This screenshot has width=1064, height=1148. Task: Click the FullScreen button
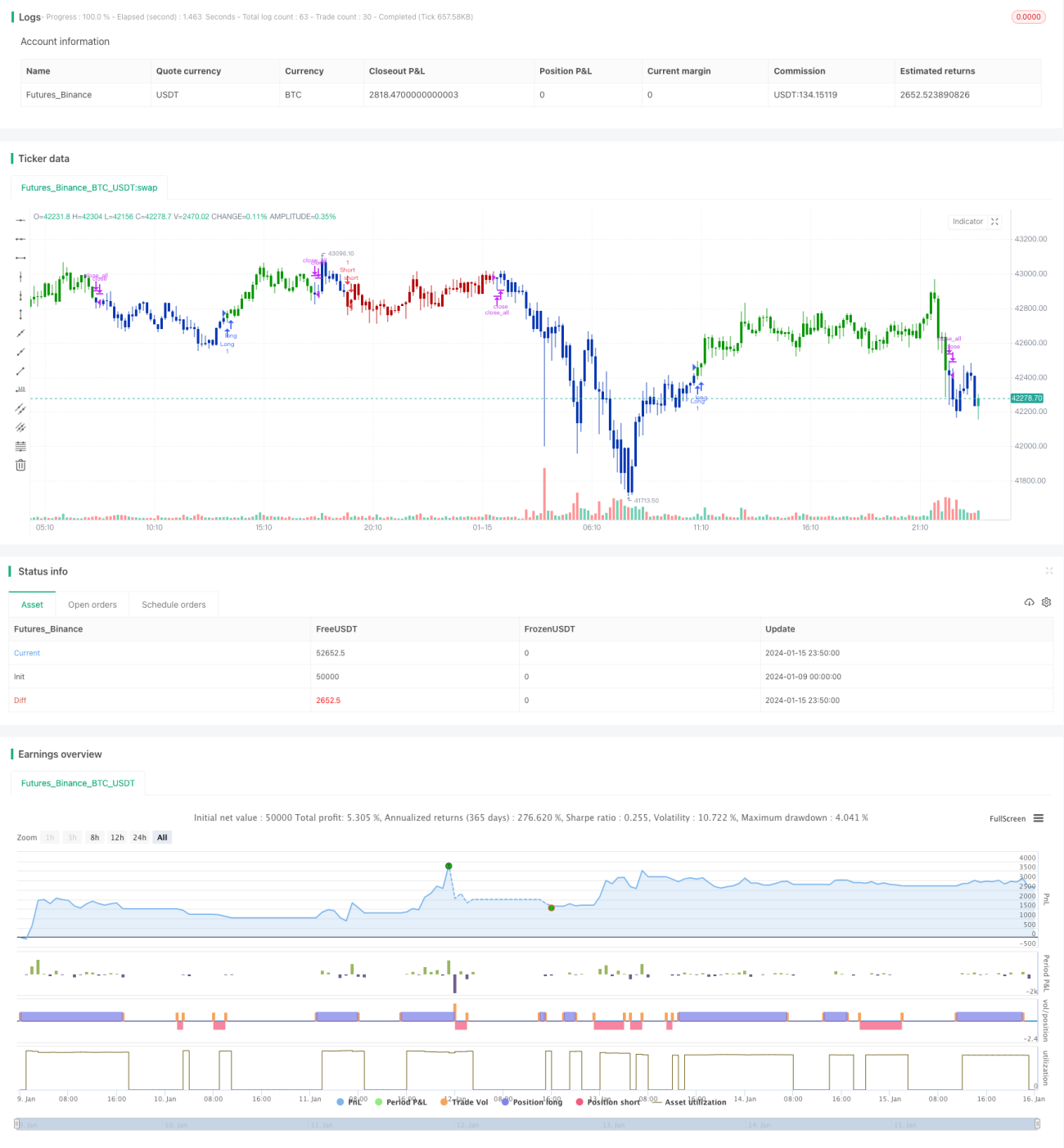tap(1008, 818)
